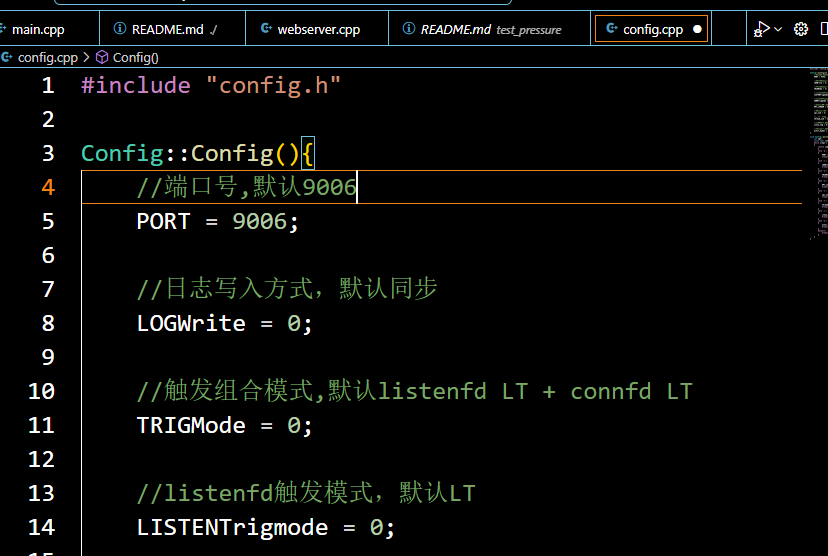This screenshot has height=556, width=828.
Task: Click line number 11 in the gutter
Action: click(x=41, y=425)
